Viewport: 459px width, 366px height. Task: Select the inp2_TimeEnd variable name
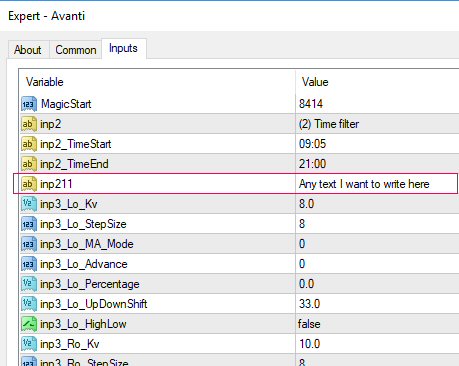74,164
